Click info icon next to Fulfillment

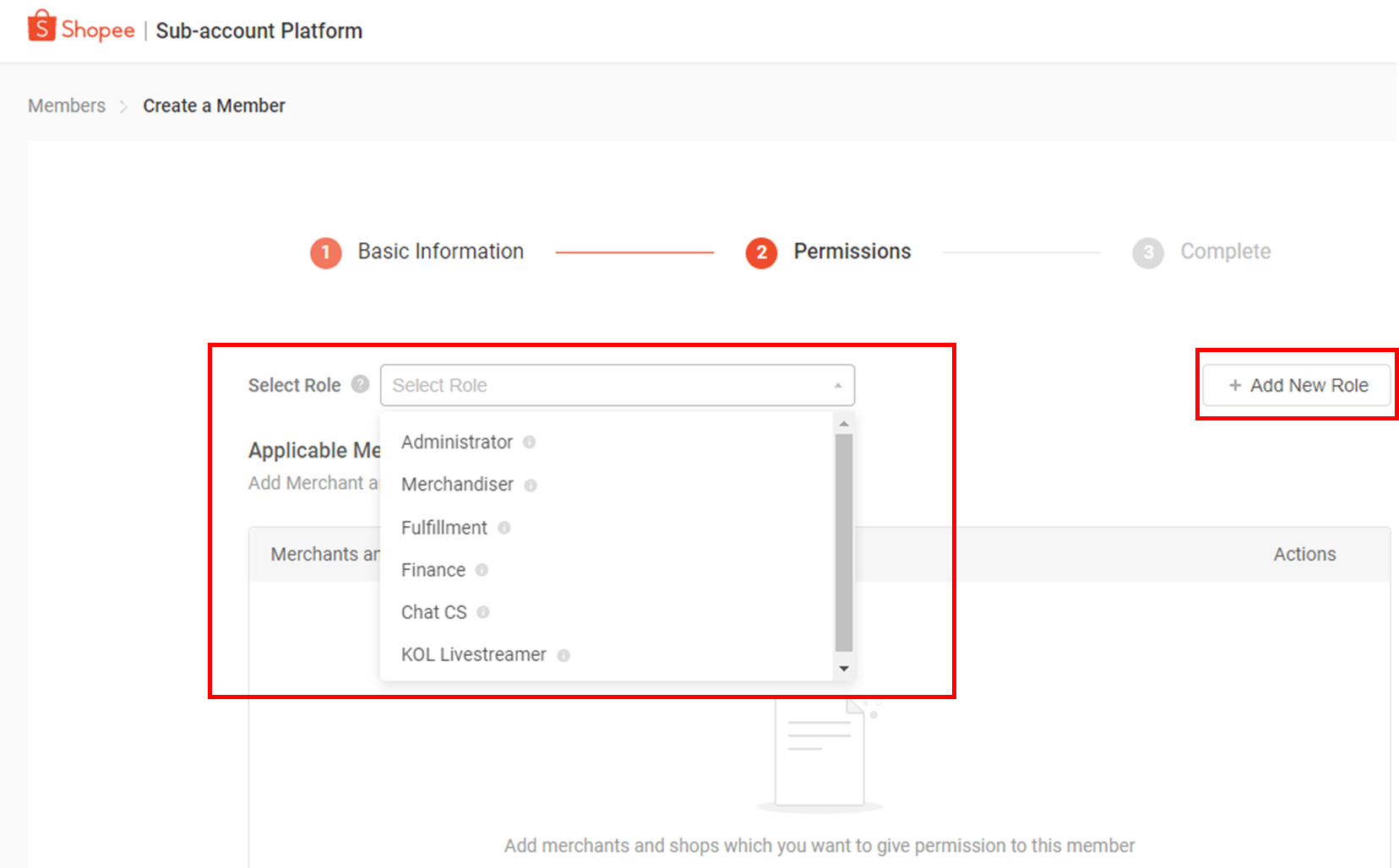coord(504,528)
